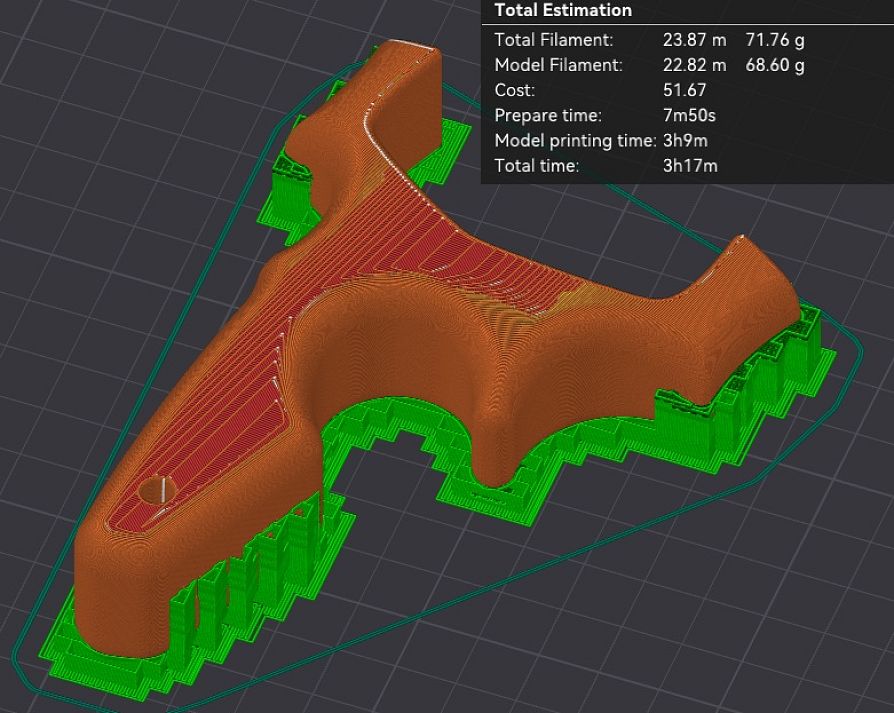Click the 68.60 g model filament weight
894x713 pixels.
pos(775,65)
